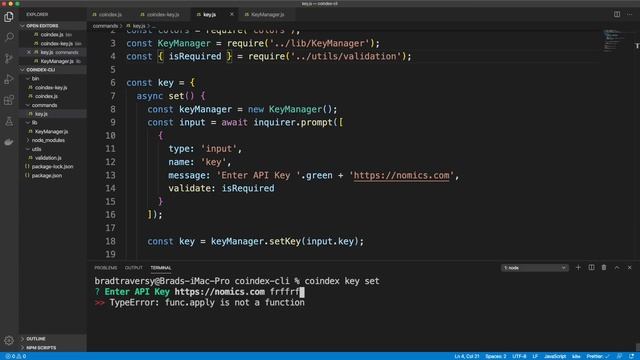Click line number 13 in gutter
This screenshot has height=360, width=640.
tap(110, 176)
